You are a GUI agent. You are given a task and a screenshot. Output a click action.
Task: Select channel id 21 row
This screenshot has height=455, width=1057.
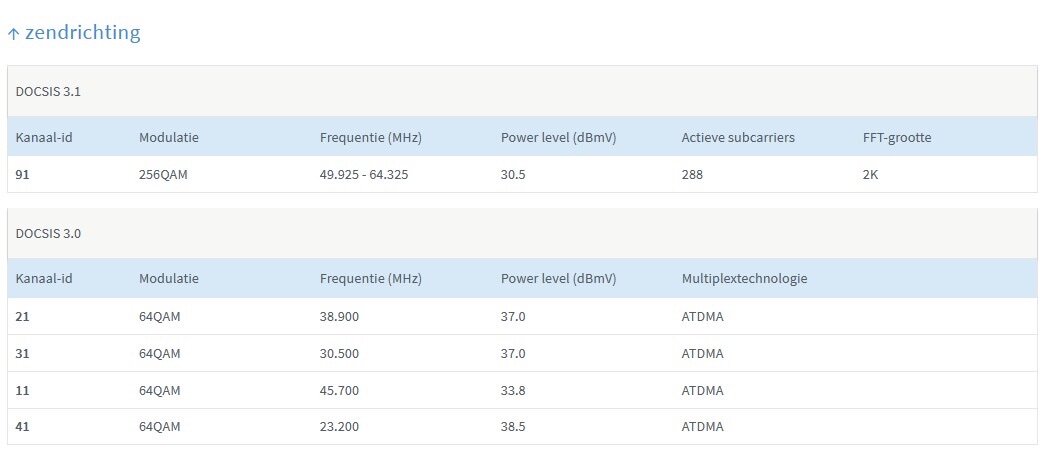click(23, 316)
